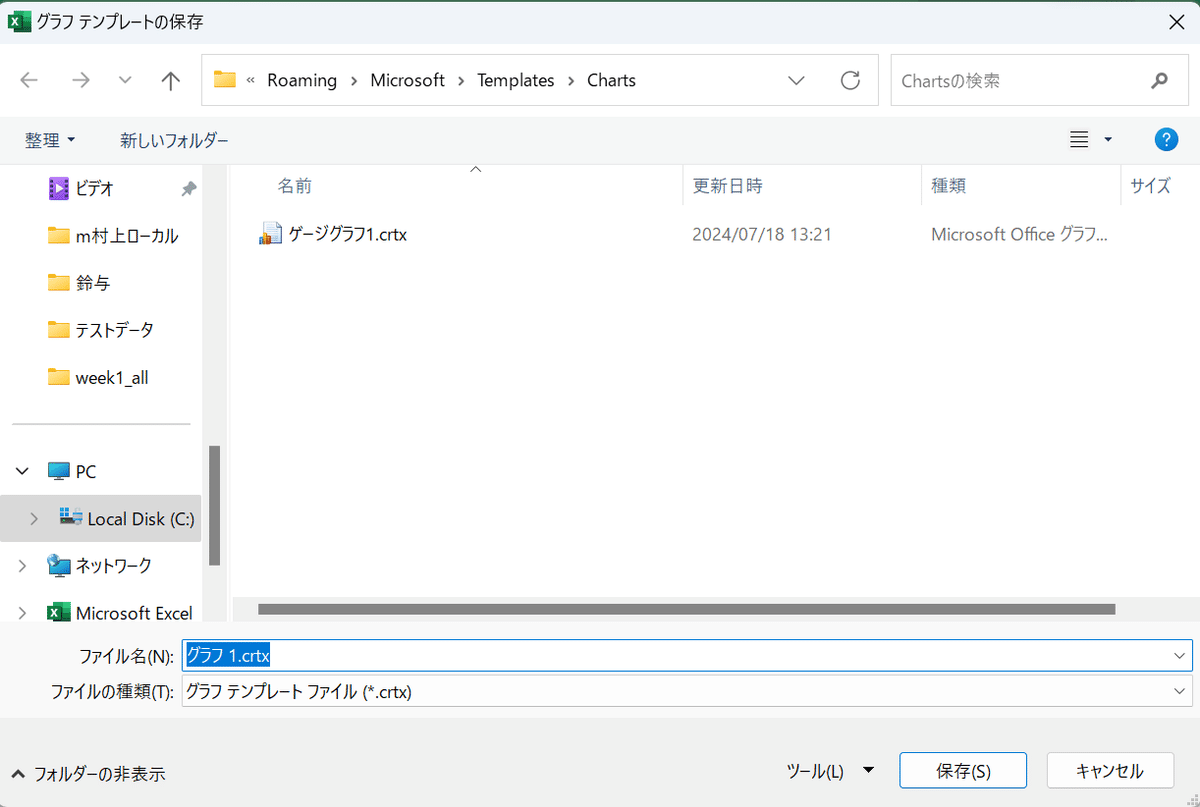Click the folder icon in address bar
Image resolution: width=1200 pixels, height=807 pixels.
tap(225, 80)
